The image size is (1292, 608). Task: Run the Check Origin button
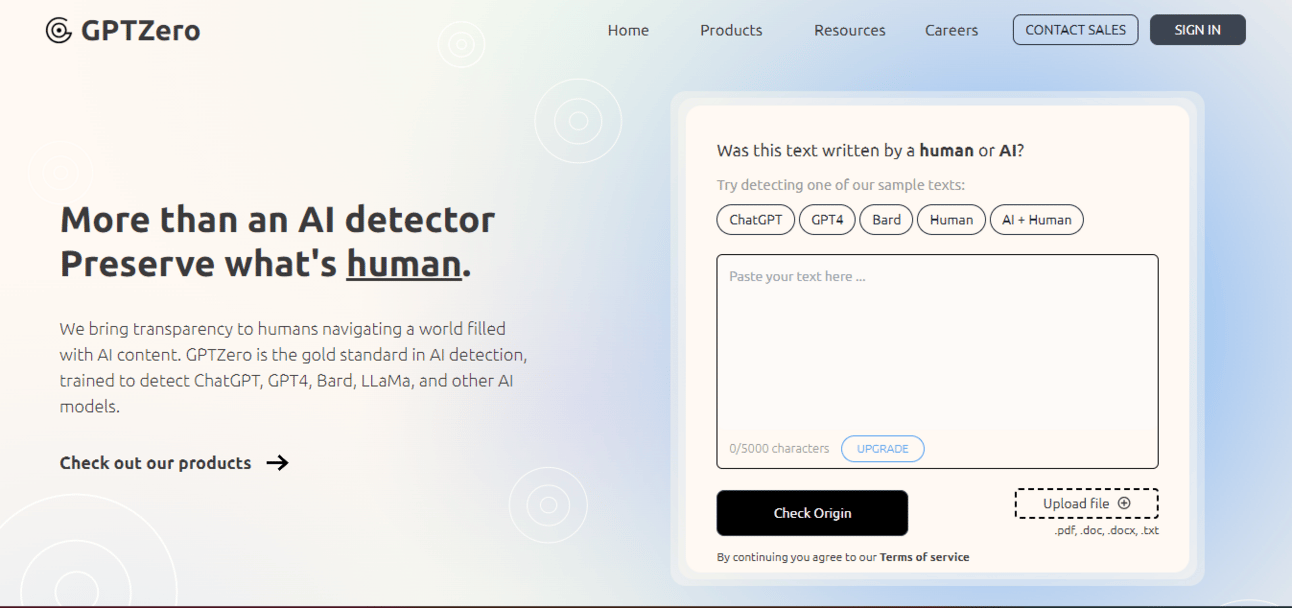point(812,513)
